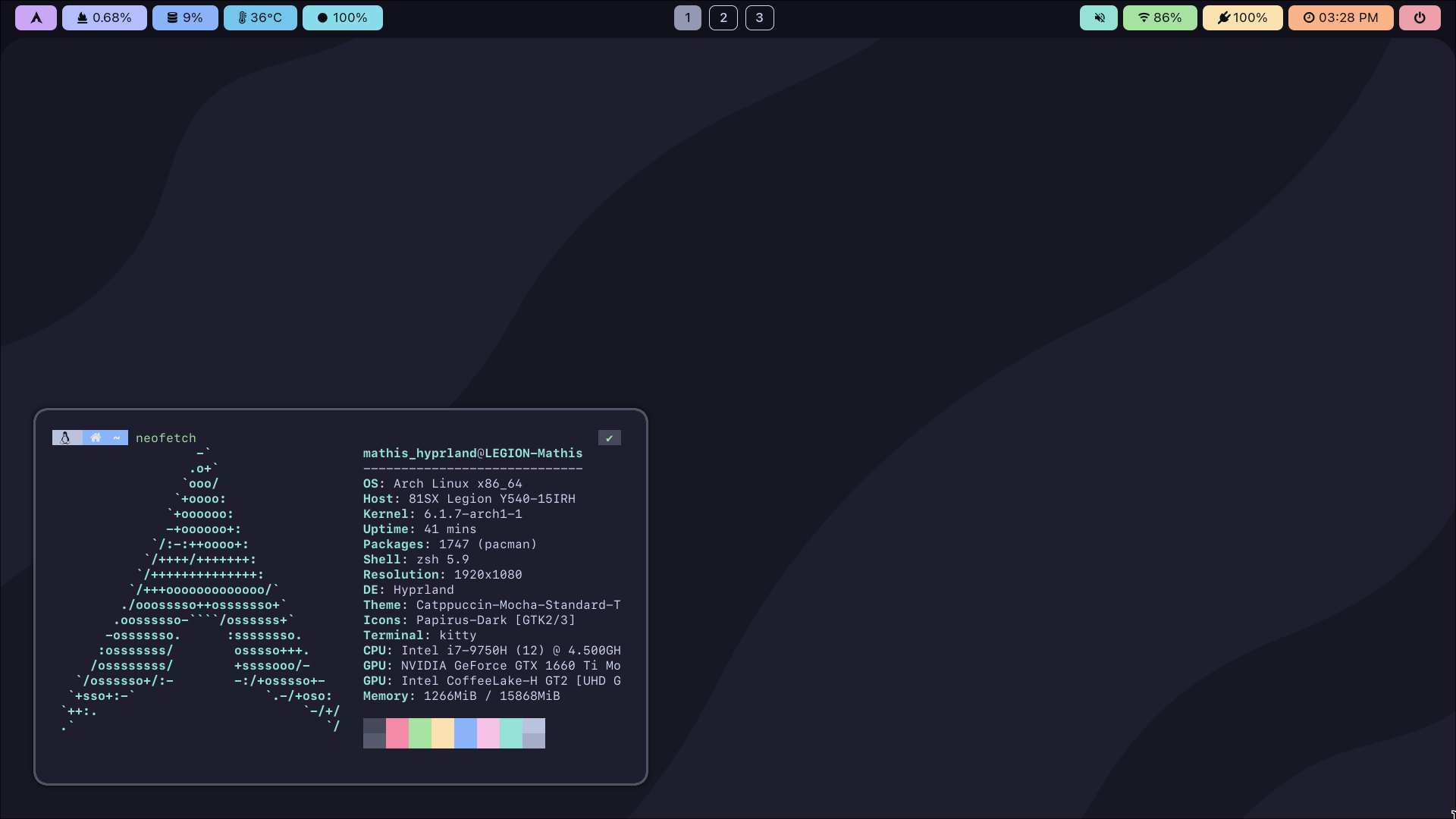Image resolution: width=1456 pixels, height=819 pixels.
Task: Click the battery 100% charging module
Action: (x=1242, y=17)
